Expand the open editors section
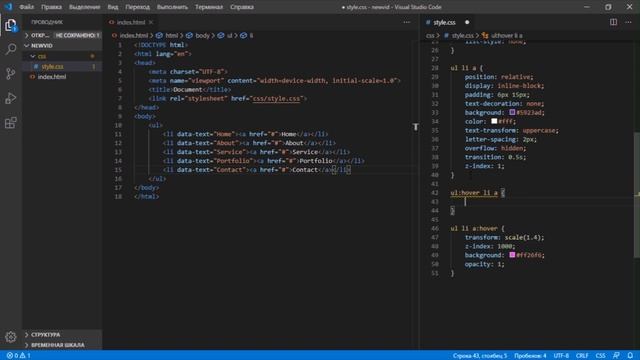Image resolution: width=640 pixels, height=360 pixels. point(62,36)
